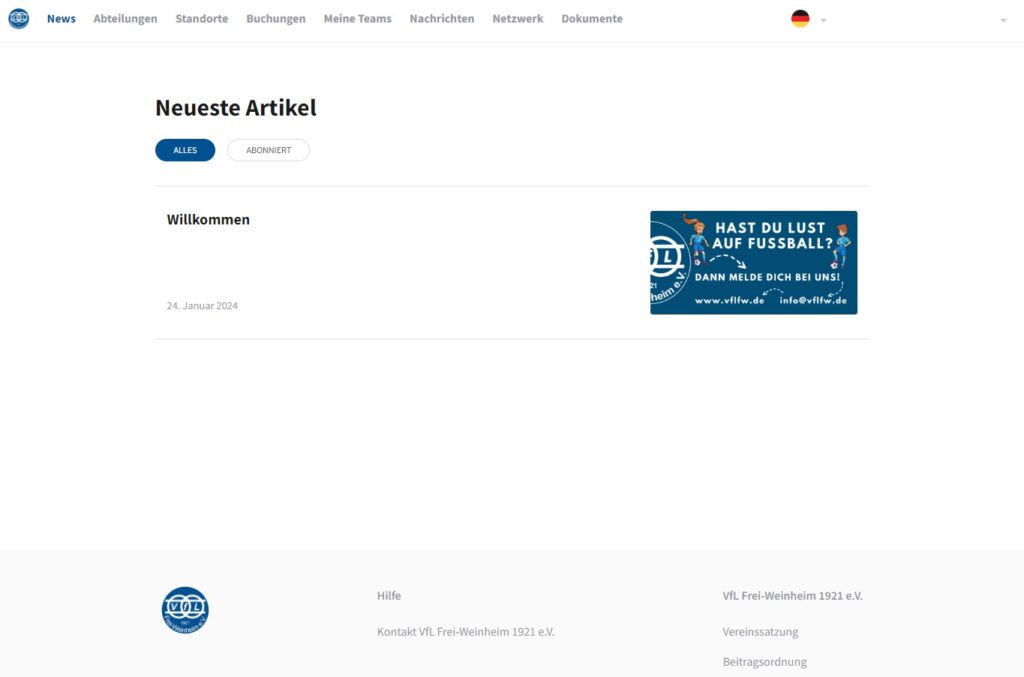1024x677 pixels.
Task: Open the Standorte page
Action: [201, 19]
